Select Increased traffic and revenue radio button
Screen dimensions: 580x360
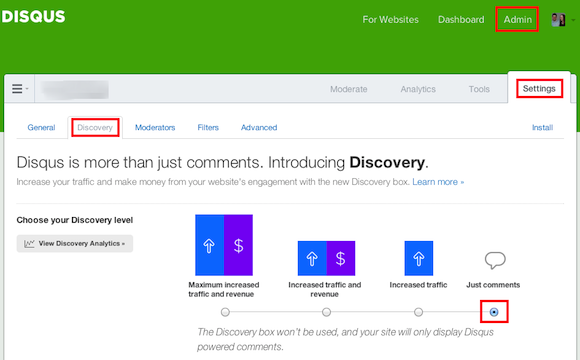click(326, 312)
